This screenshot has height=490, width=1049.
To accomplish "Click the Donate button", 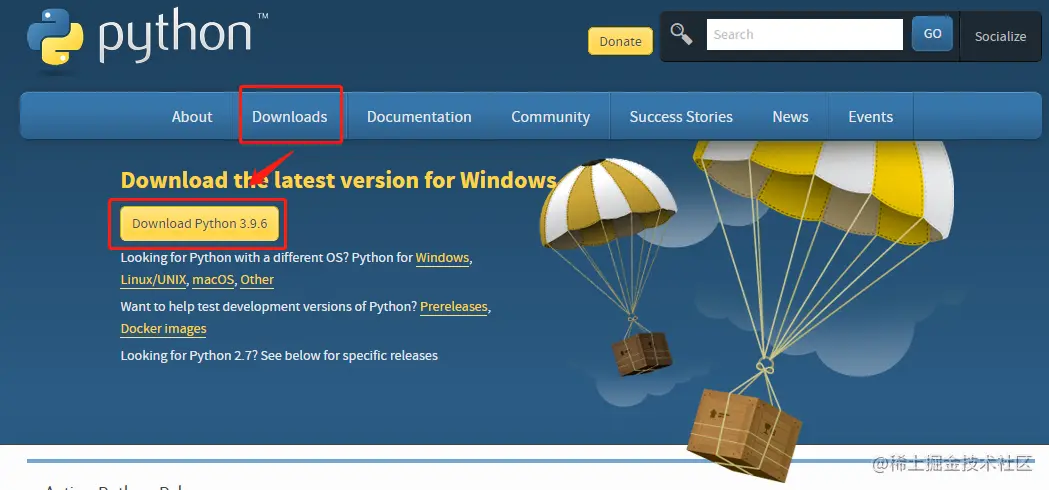I will 620,41.
